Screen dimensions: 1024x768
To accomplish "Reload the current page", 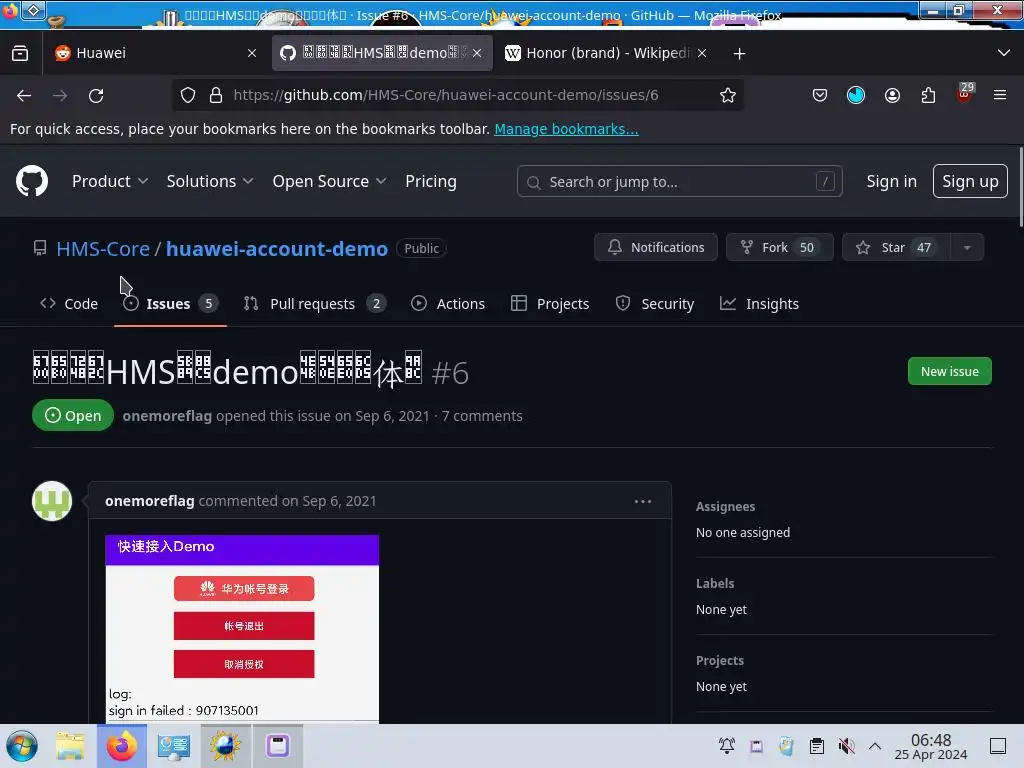I will [96, 95].
